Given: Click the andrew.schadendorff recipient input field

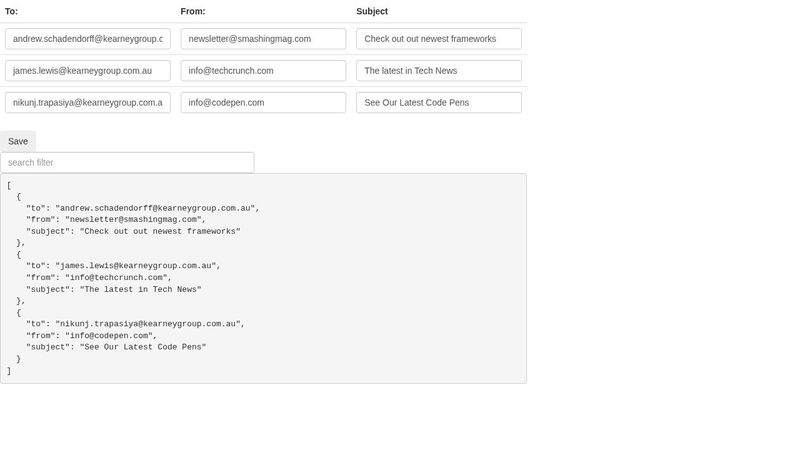Looking at the screenshot, I should click(88, 39).
